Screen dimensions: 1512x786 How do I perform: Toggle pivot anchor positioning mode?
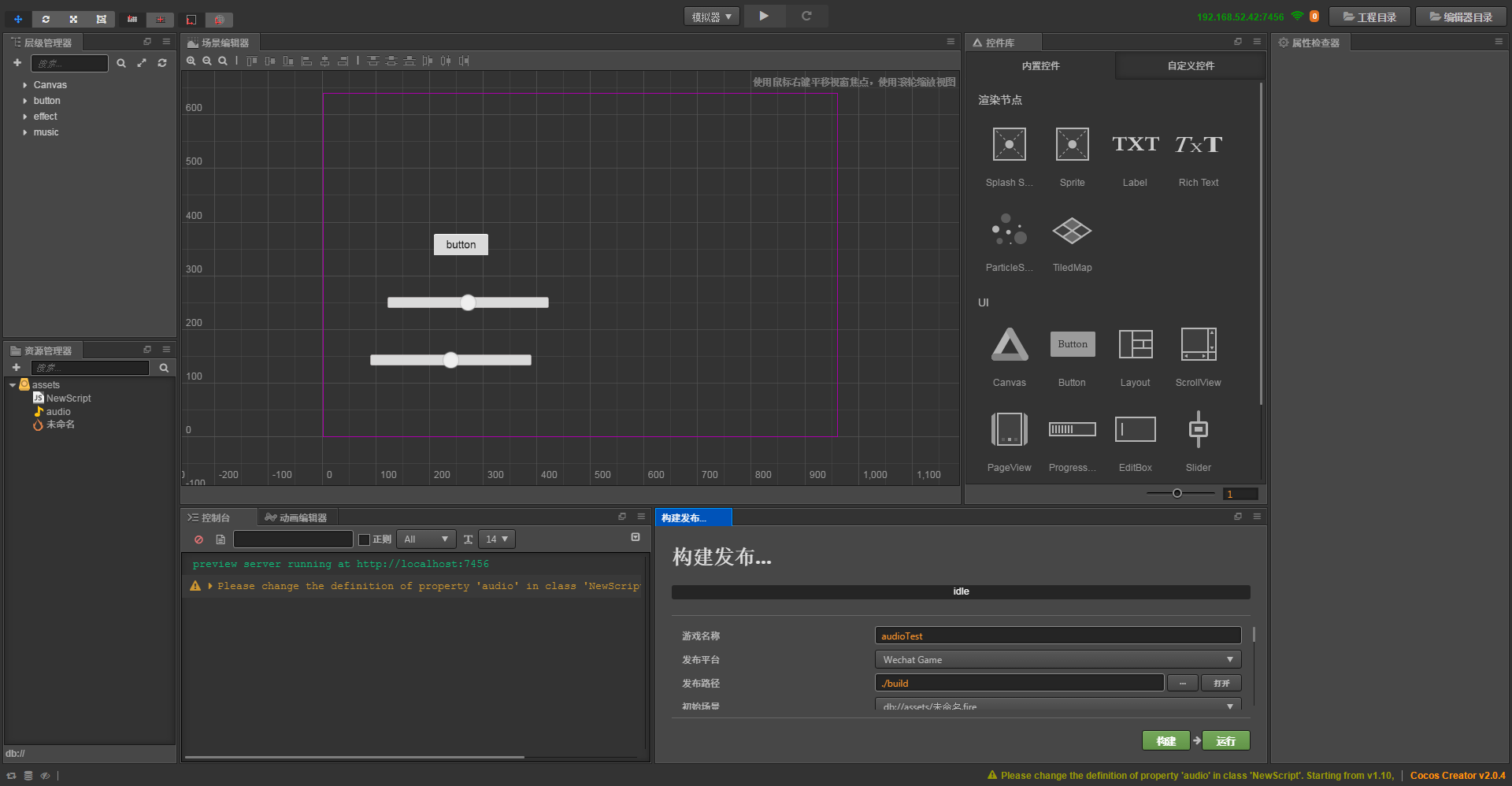[x=132, y=19]
